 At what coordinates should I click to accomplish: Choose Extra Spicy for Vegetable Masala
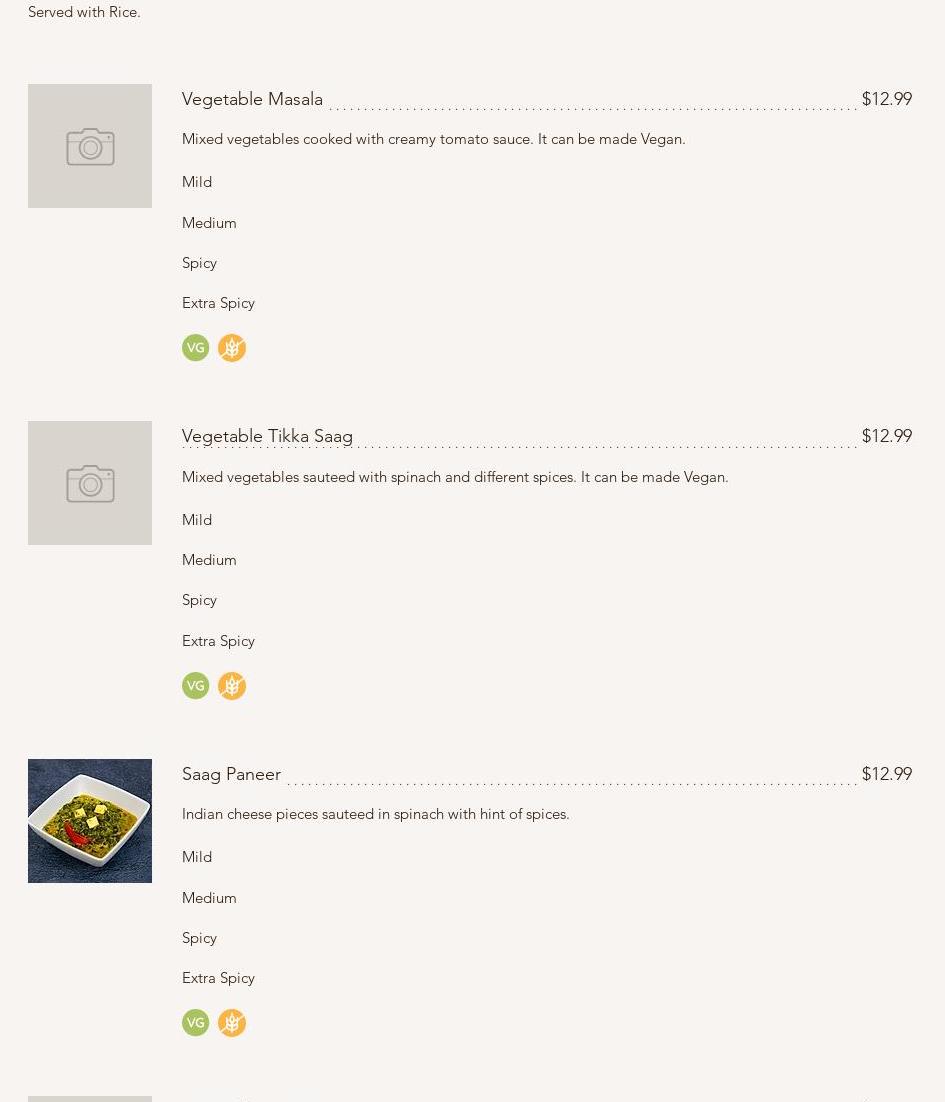(218, 303)
